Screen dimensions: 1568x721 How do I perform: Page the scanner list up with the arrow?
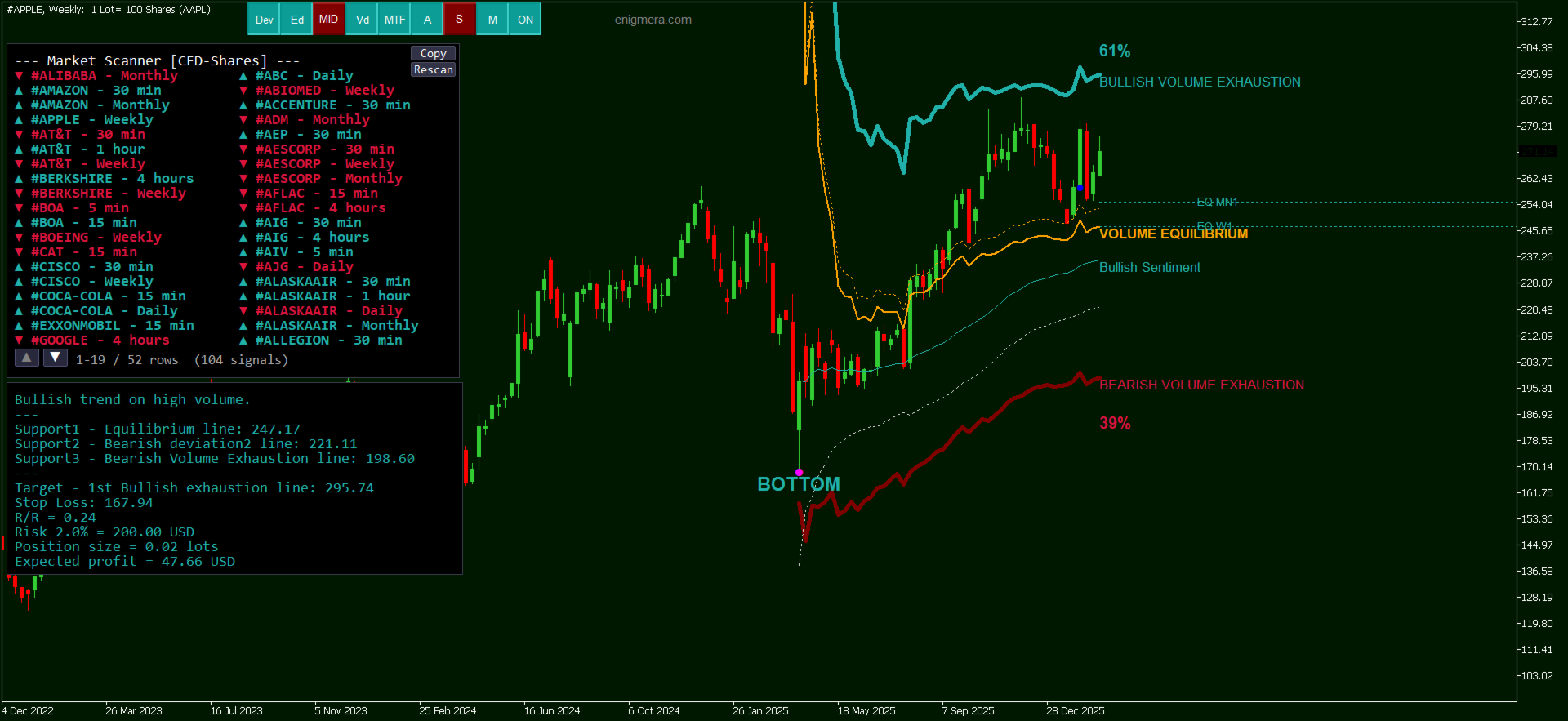tap(27, 358)
